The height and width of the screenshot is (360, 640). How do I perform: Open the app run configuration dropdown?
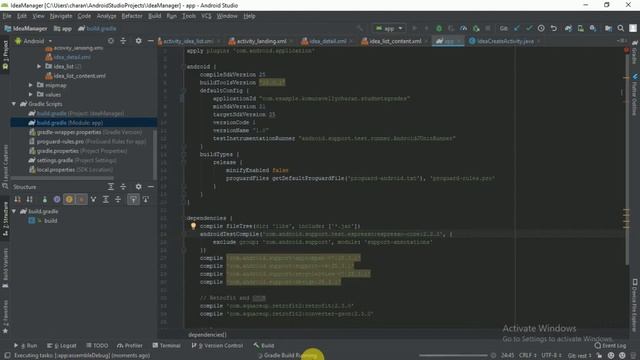pyautogui.click(x=389, y=28)
